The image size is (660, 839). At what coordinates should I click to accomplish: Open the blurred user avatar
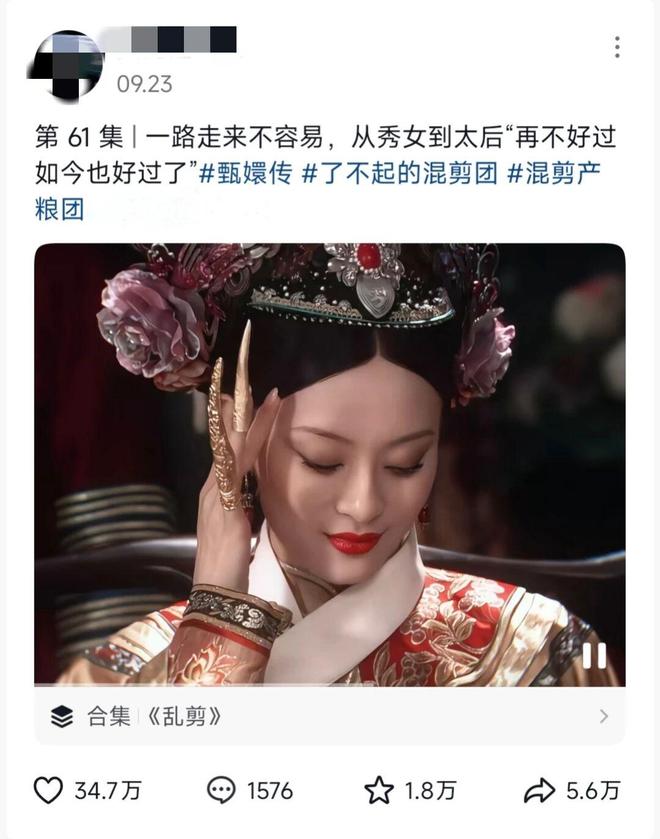click(x=65, y=63)
